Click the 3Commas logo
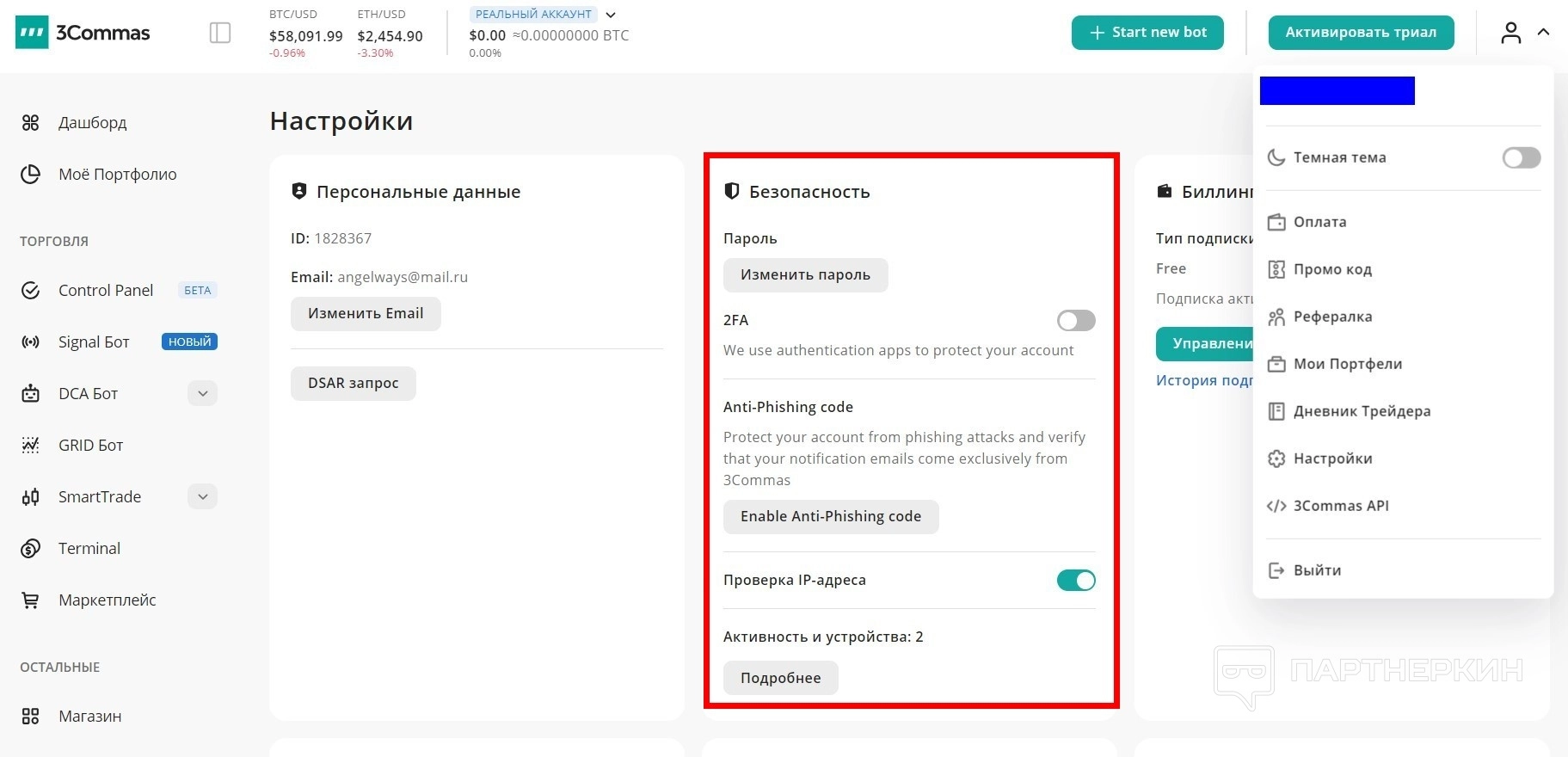Viewport: 1568px width, 757px height. pos(83,34)
